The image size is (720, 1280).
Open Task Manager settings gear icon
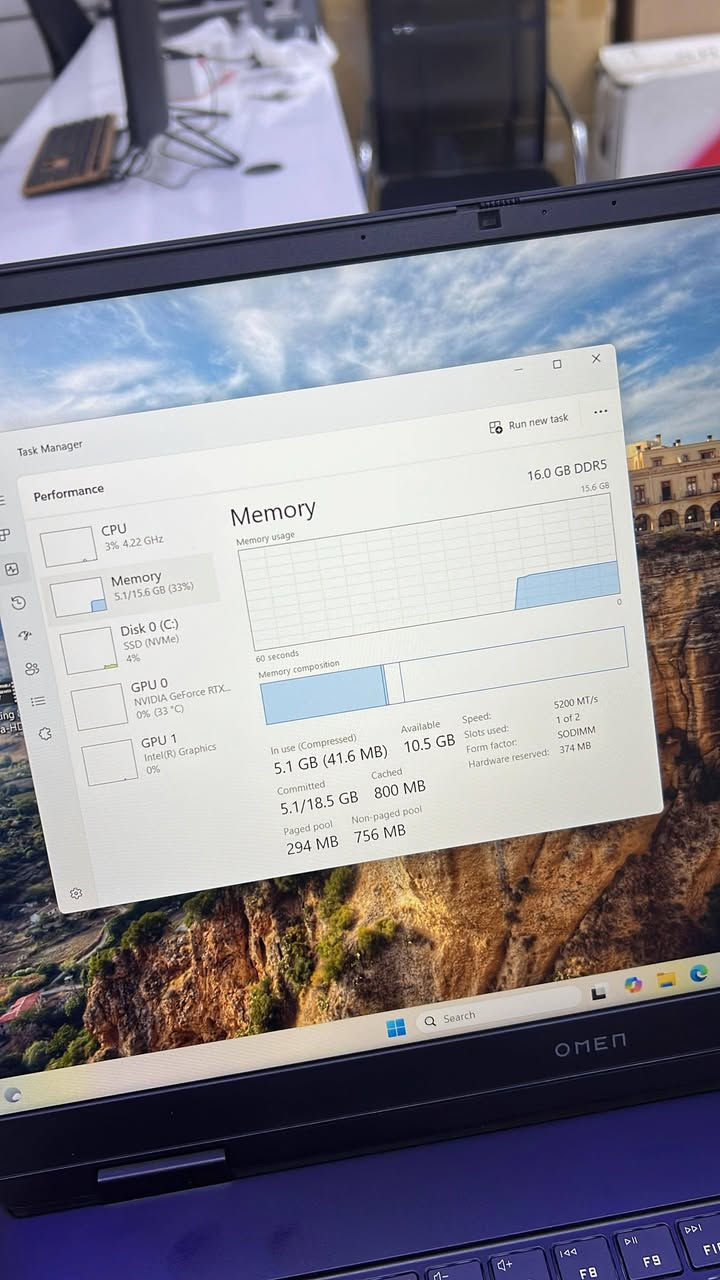tap(76, 893)
